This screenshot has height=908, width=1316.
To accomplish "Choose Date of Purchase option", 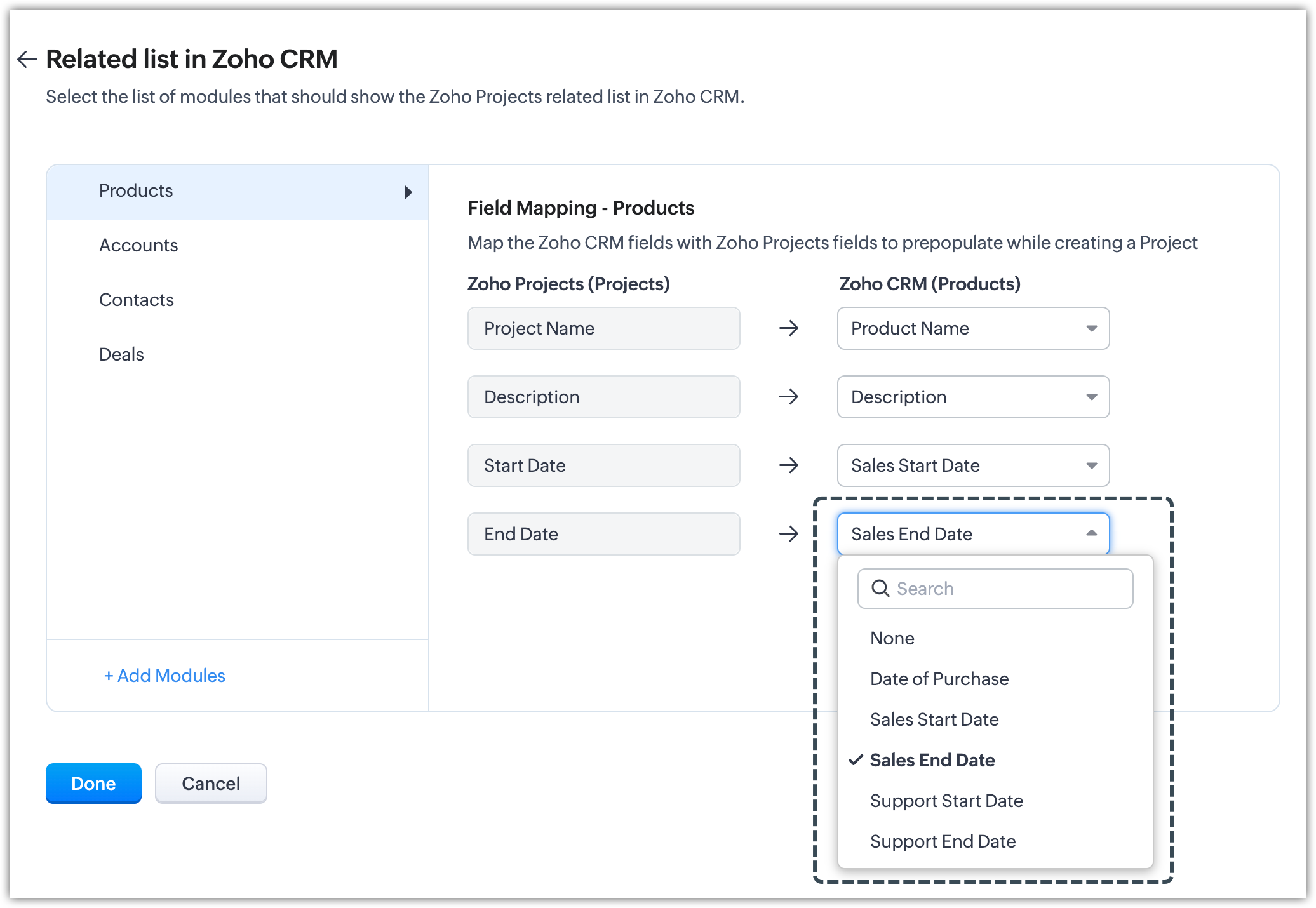I will [939, 679].
